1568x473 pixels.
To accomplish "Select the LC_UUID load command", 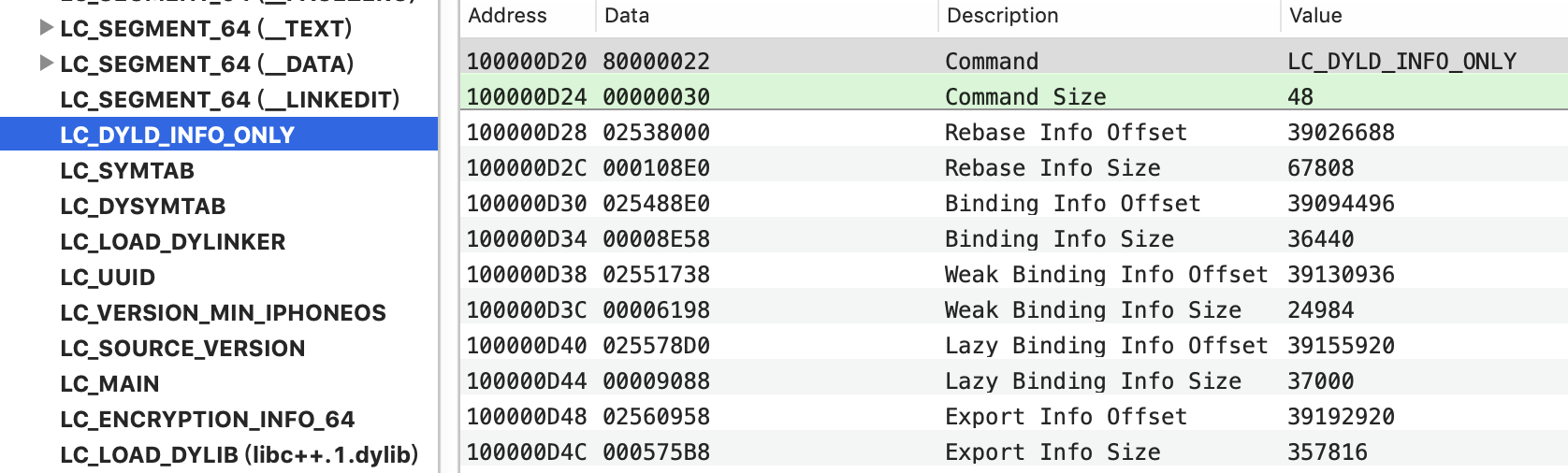I will (108, 277).
